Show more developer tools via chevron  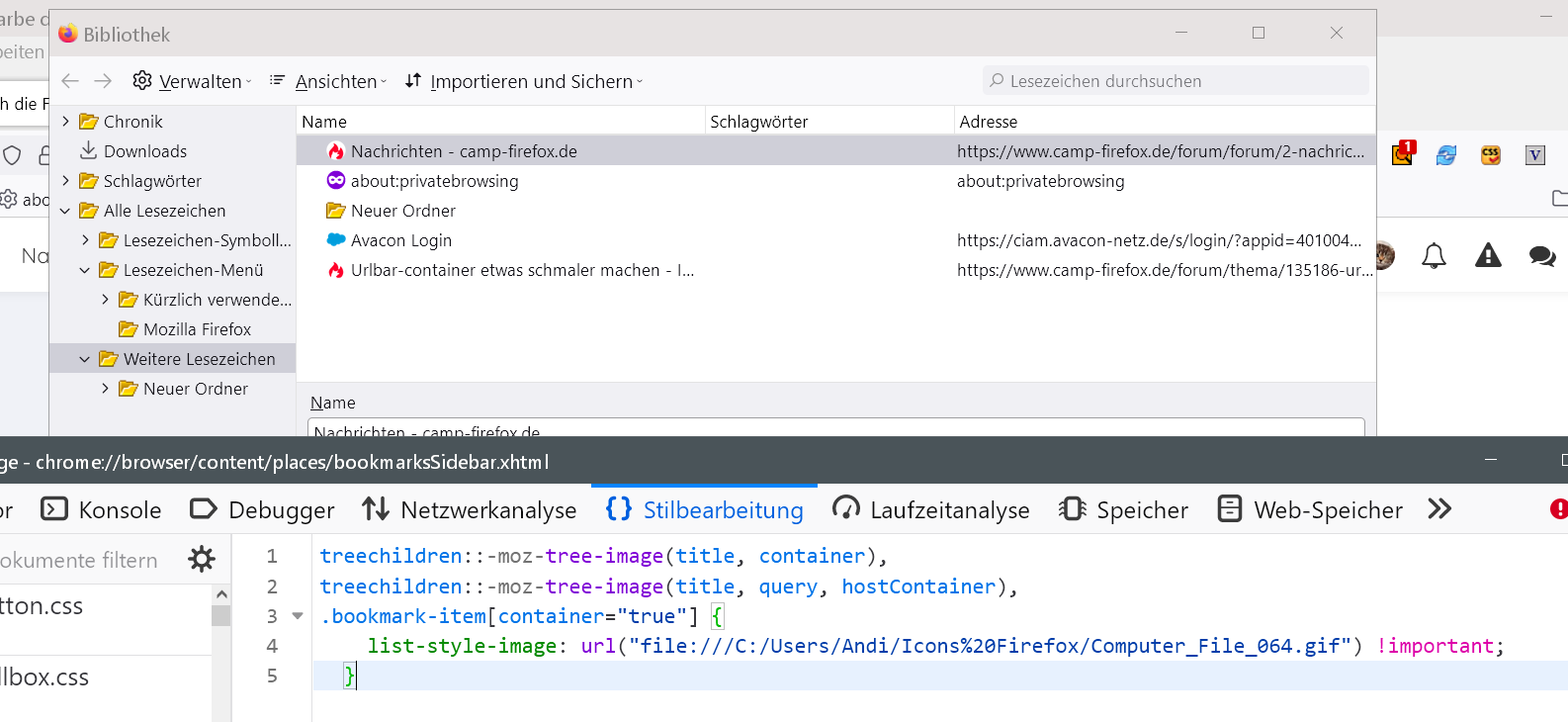[1439, 509]
